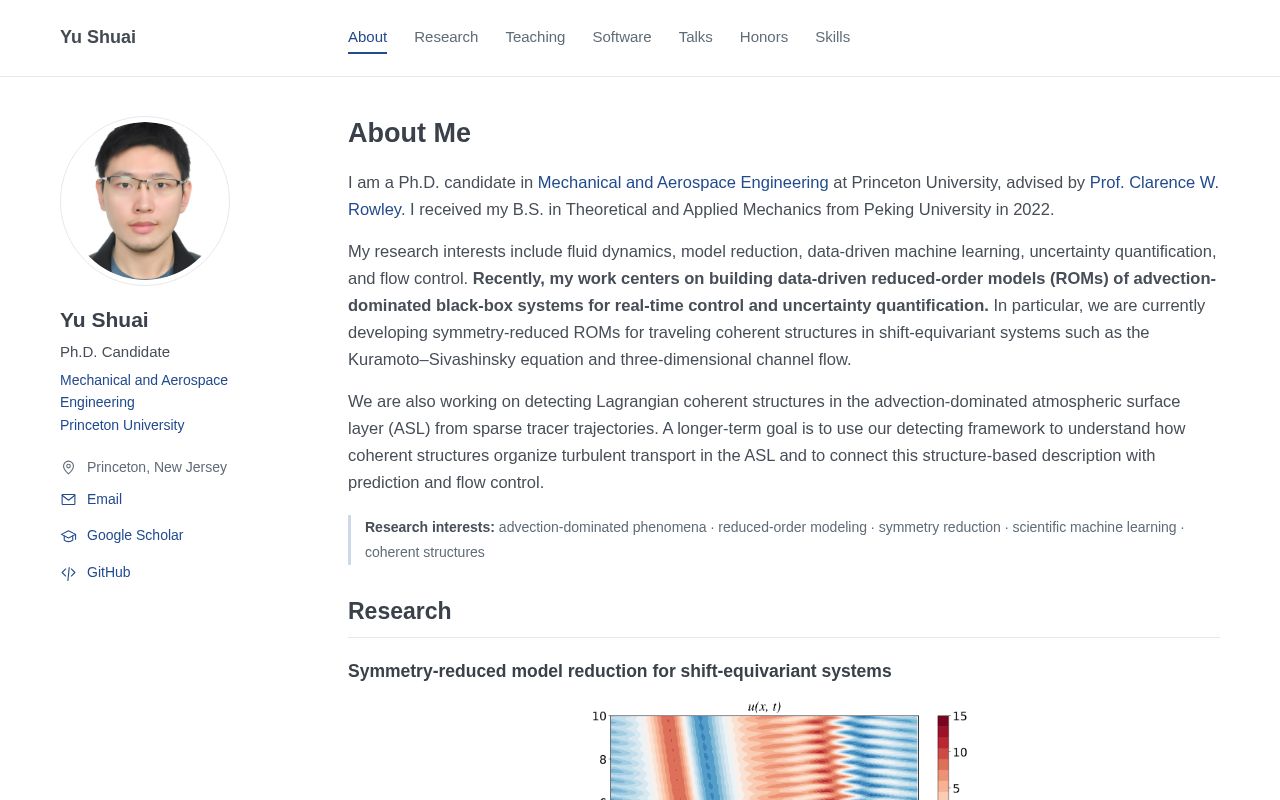Click the 'About Me' heading
Screen dimensions: 1280x800
click(x=409, y=133)
